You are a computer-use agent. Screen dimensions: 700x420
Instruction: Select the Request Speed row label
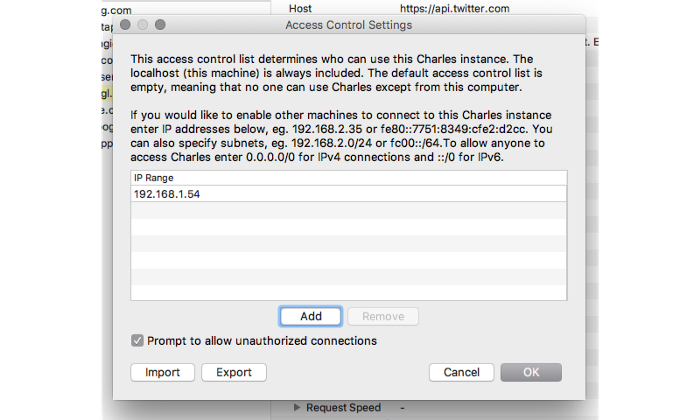pos(343,407)
